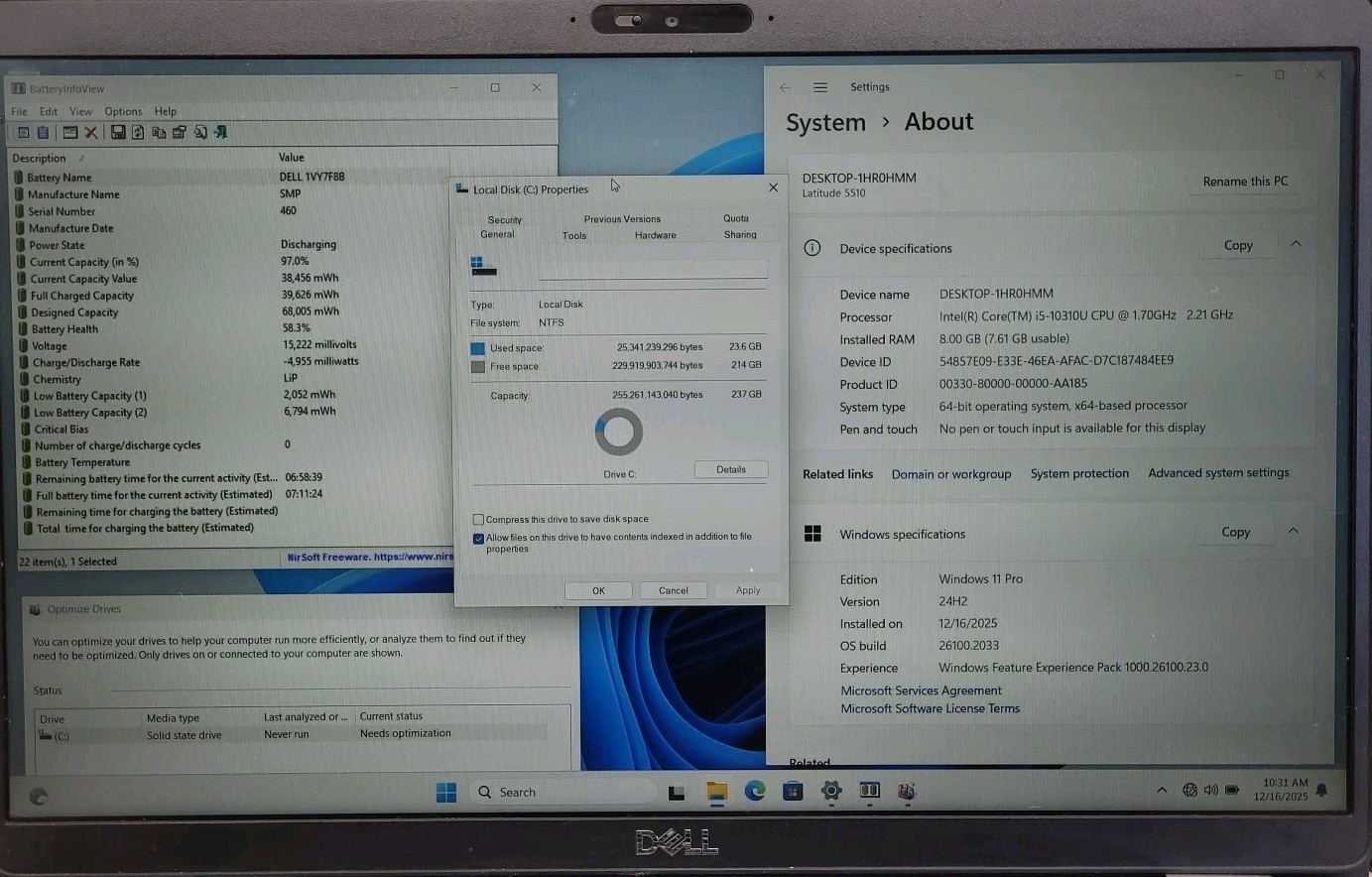The height and width of the screenshot is (877, 1372).
Task: Open Advanced system settings link
Action: pyautogui.click(x=1218, y=472)
